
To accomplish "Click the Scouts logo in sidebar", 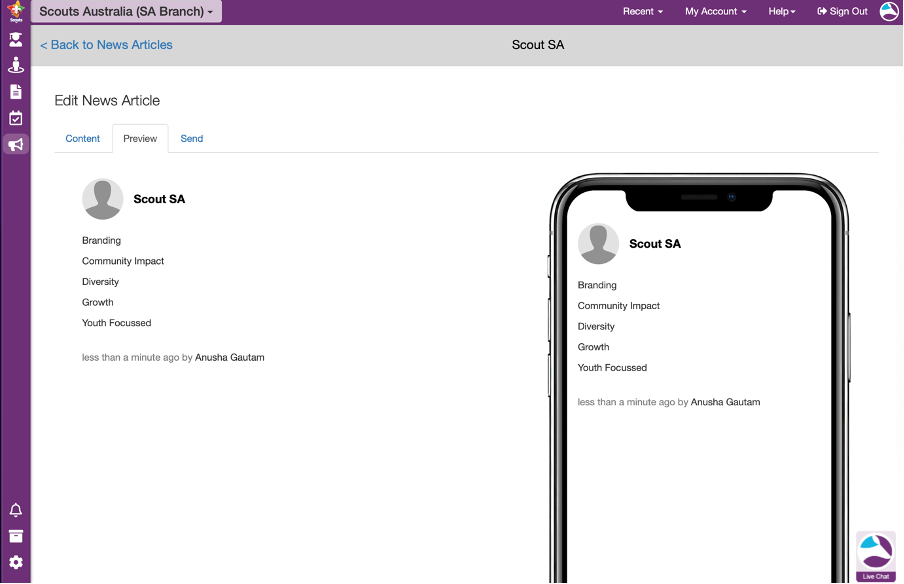I will pyautogui.click(x=15, y=11).
